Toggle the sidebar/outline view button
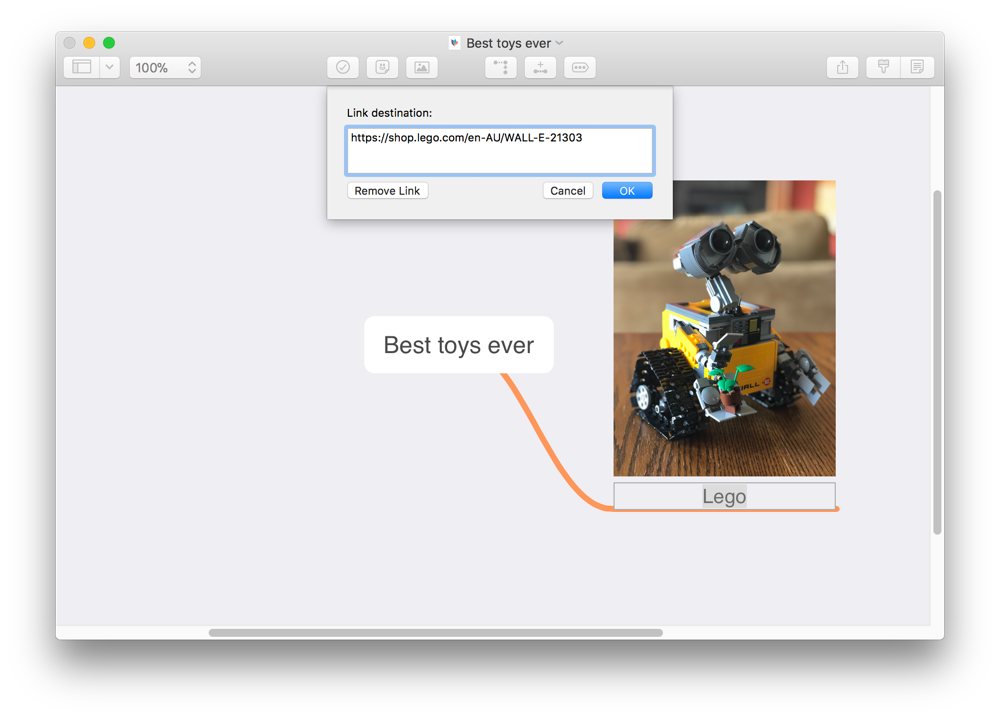 [82, 67]
